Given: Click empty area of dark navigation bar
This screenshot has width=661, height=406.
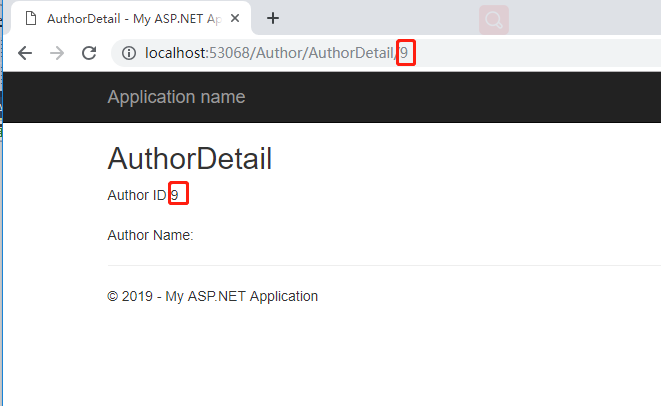Looking at the screenshot, I should [x=450, y=97].
